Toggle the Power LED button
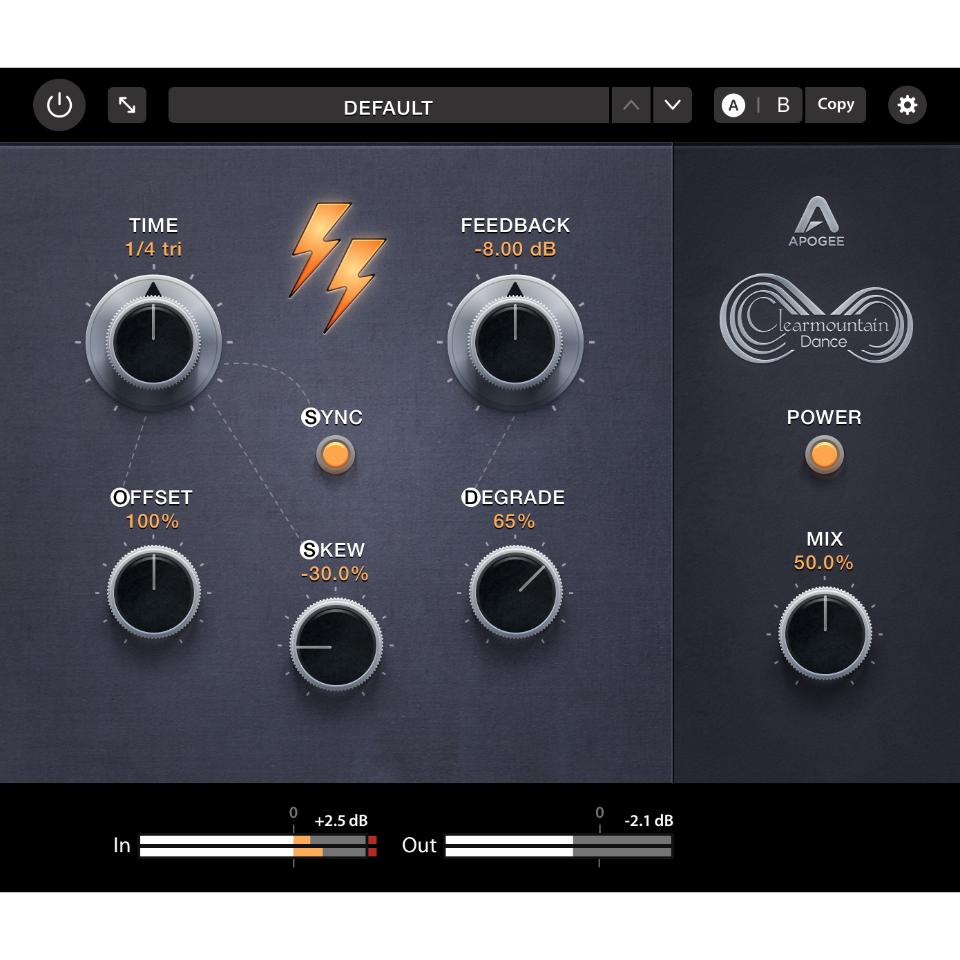This screenshot has height=960, width=960. click(824, 455)
